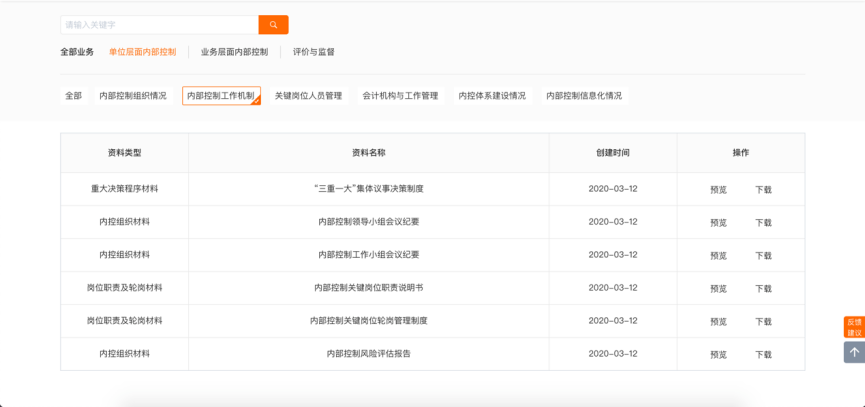Open the 反馈建议 feedback widget
Screen dimensions: 865x407
coord(854,327)
